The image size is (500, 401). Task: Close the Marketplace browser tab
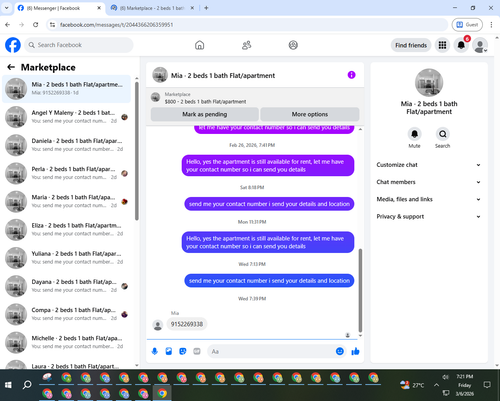coord(192,8)
